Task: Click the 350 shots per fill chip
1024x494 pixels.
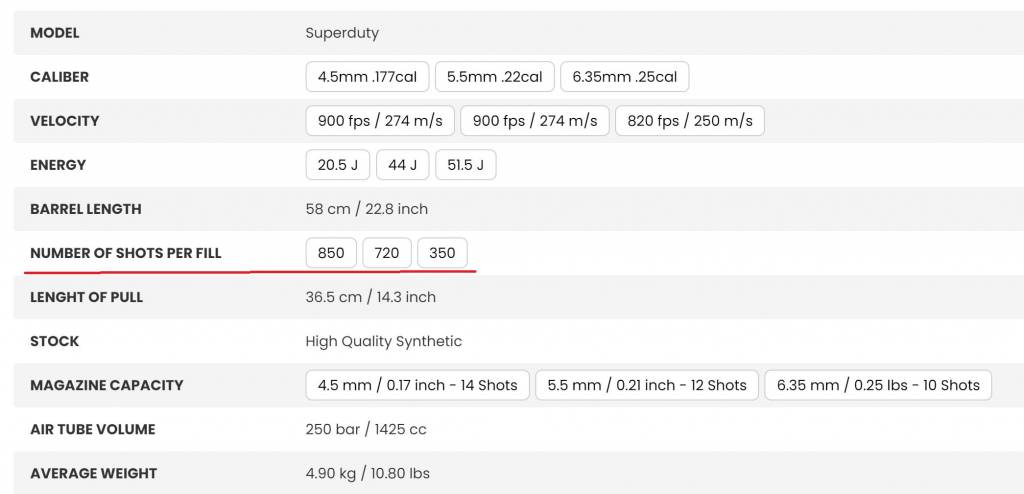Action: pyautogui.click(x=442, y=253)
